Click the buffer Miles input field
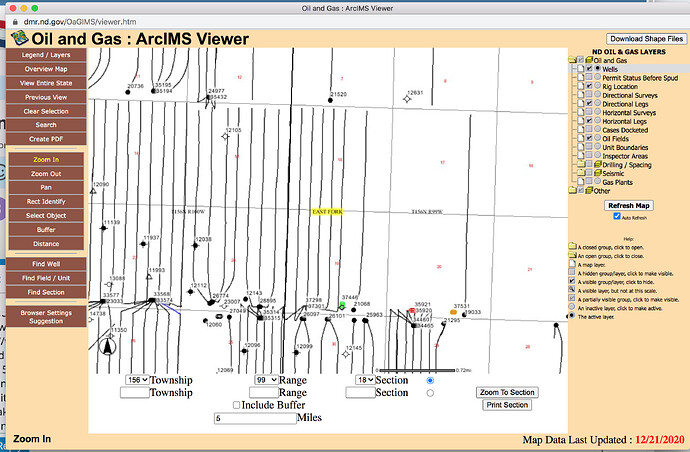 tap(255, 418)
